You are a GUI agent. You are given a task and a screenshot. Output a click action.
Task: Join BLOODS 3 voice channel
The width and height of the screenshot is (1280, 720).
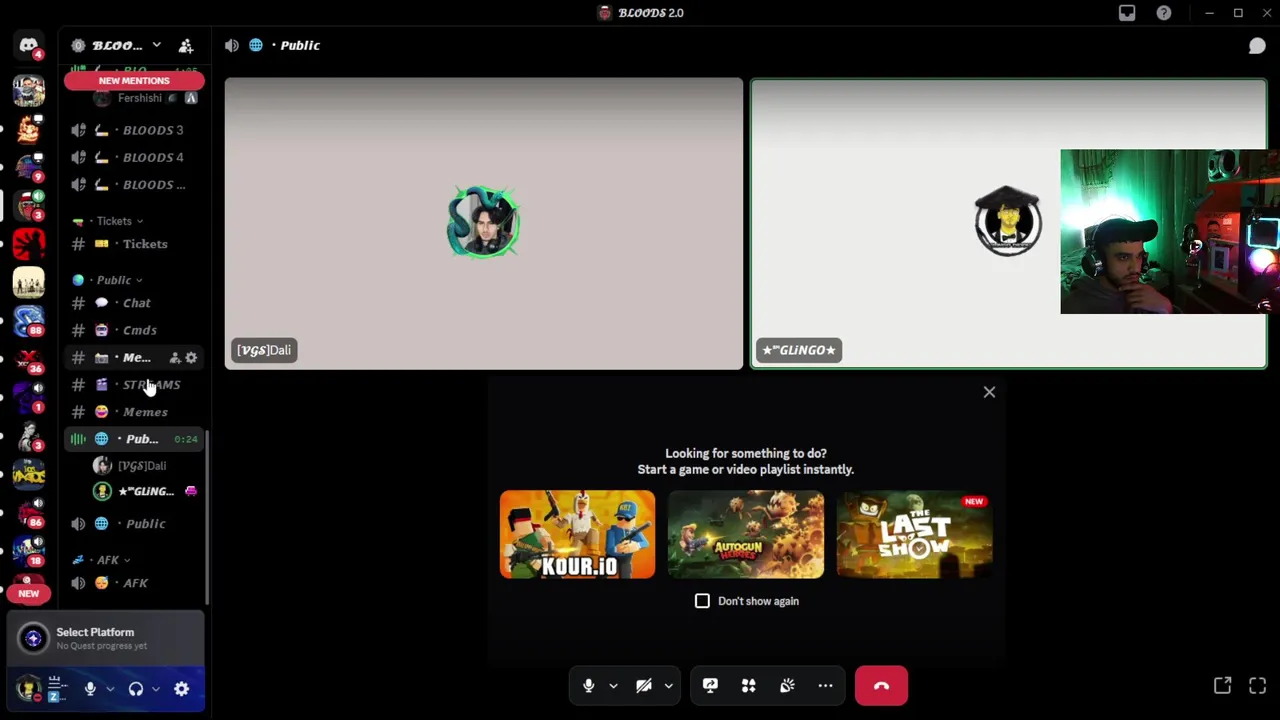pyautogui.click(x=134, y=130)
